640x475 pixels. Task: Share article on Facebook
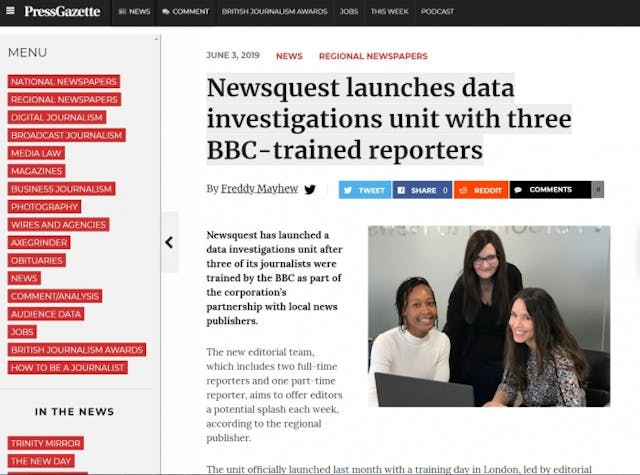[422, 189]
